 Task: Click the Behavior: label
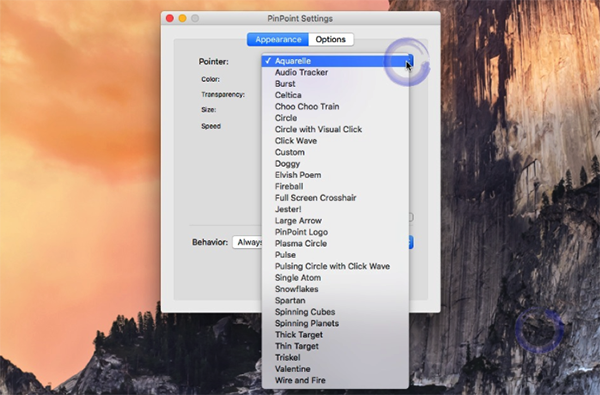[210, 242]
